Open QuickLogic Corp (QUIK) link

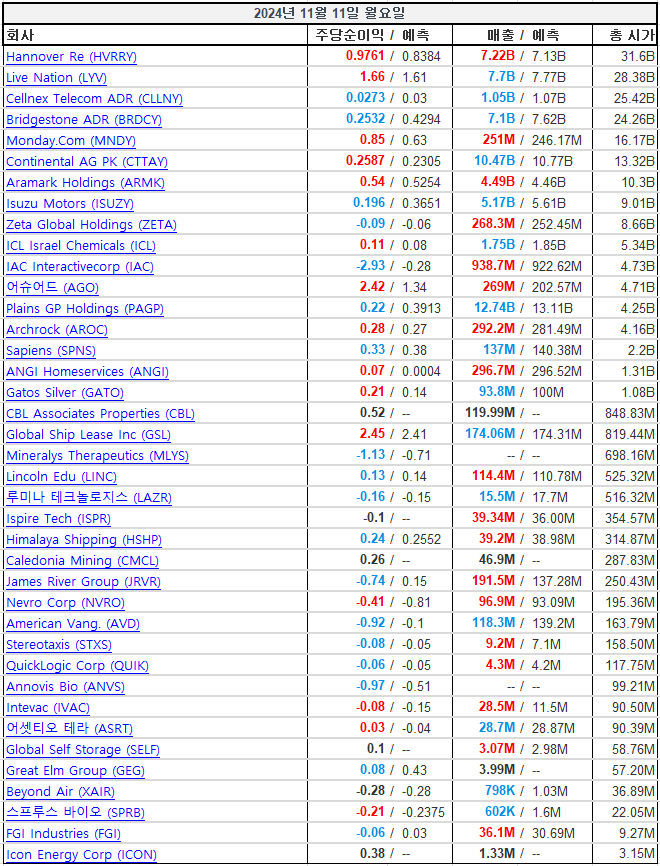(77, 665)
